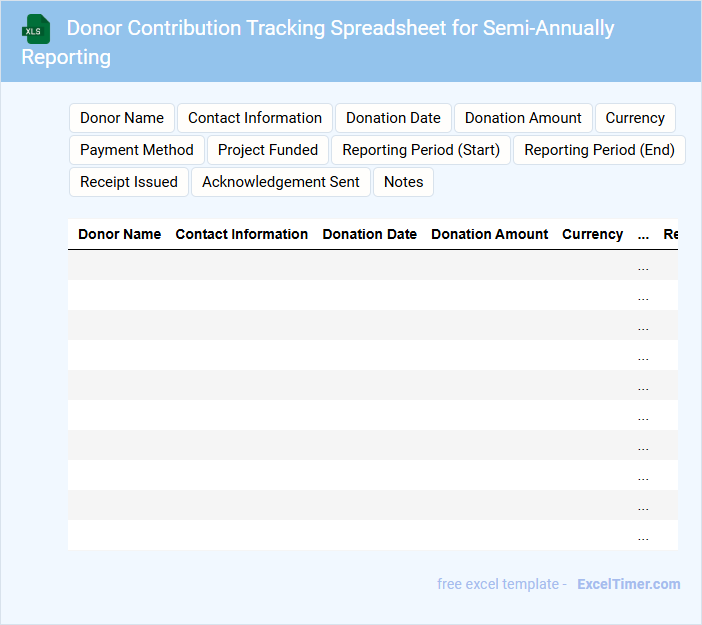
Task: Click the Receipt Issued tag
Action: 129,182
